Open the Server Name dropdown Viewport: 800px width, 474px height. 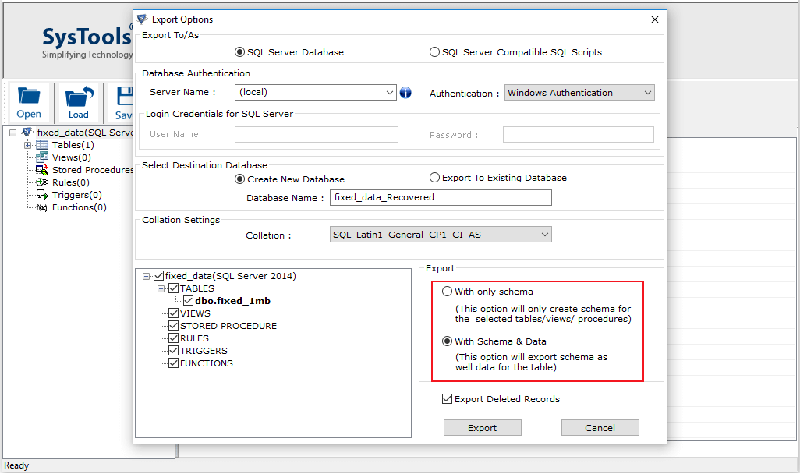(390, 92)
